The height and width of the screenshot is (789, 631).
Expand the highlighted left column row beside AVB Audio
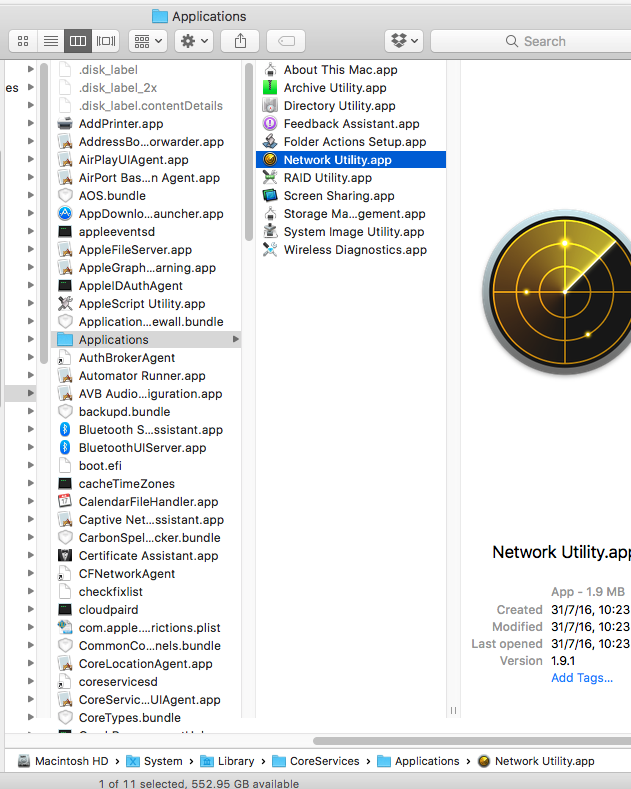coord(31,393)
